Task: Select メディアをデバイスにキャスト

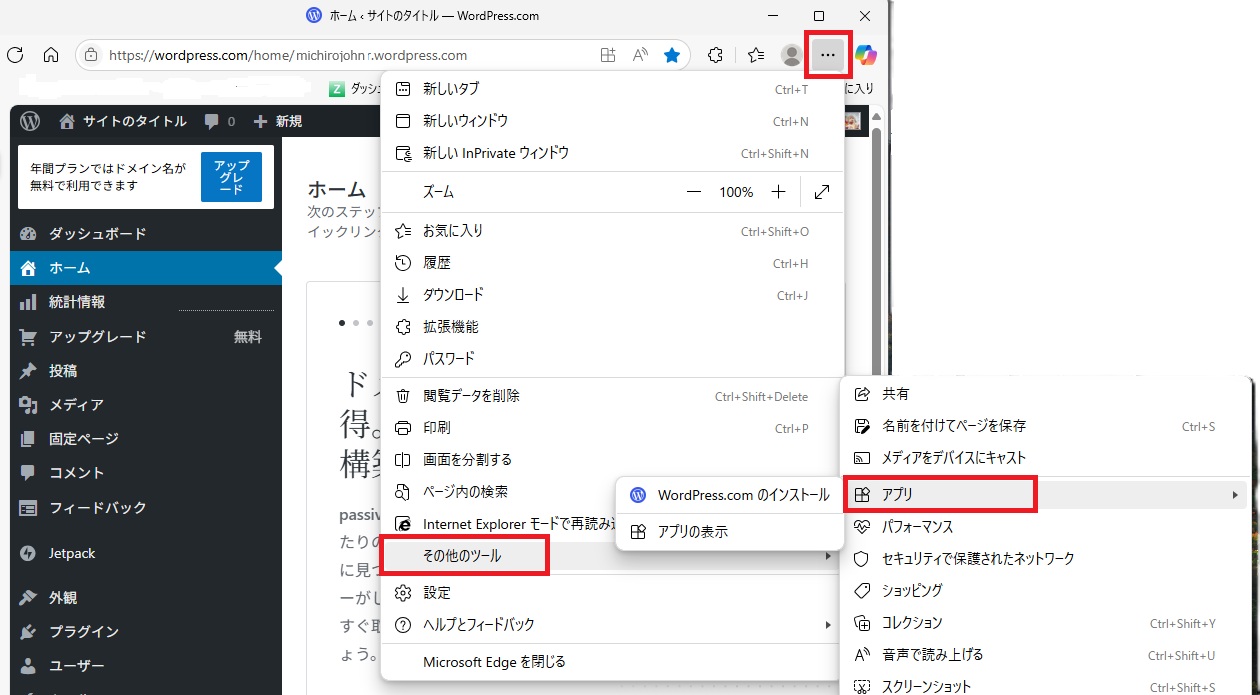Action: coord(1047,458)
